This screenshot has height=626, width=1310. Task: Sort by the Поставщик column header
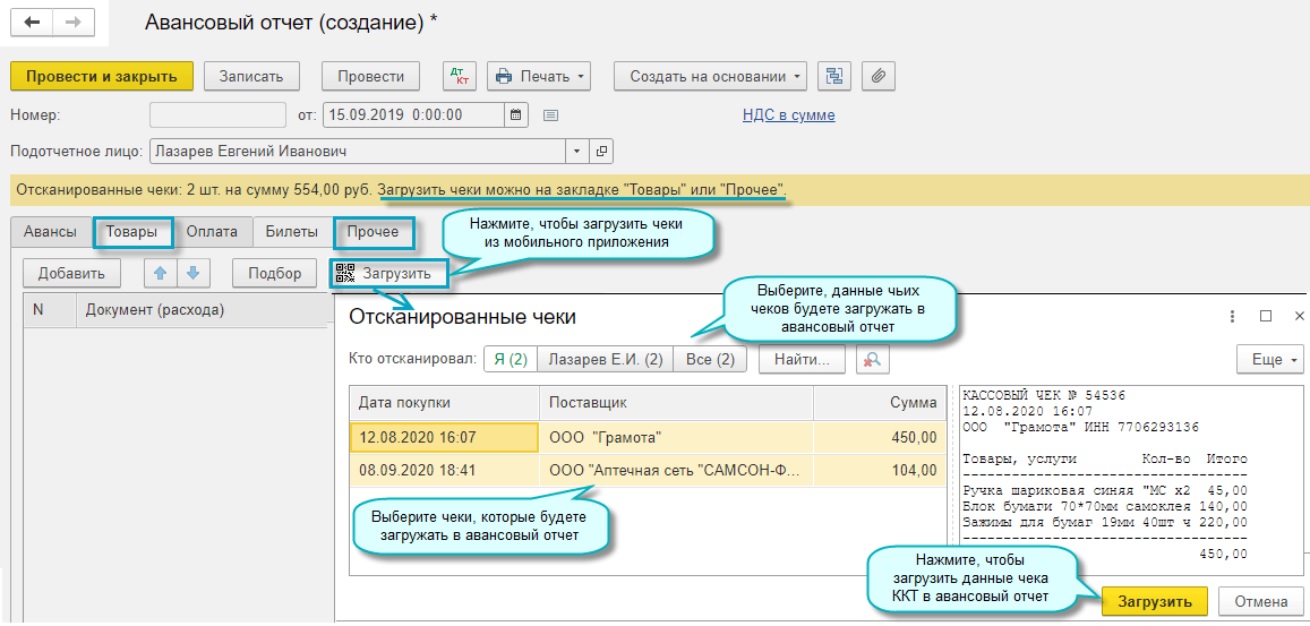(x=676, y=403)
